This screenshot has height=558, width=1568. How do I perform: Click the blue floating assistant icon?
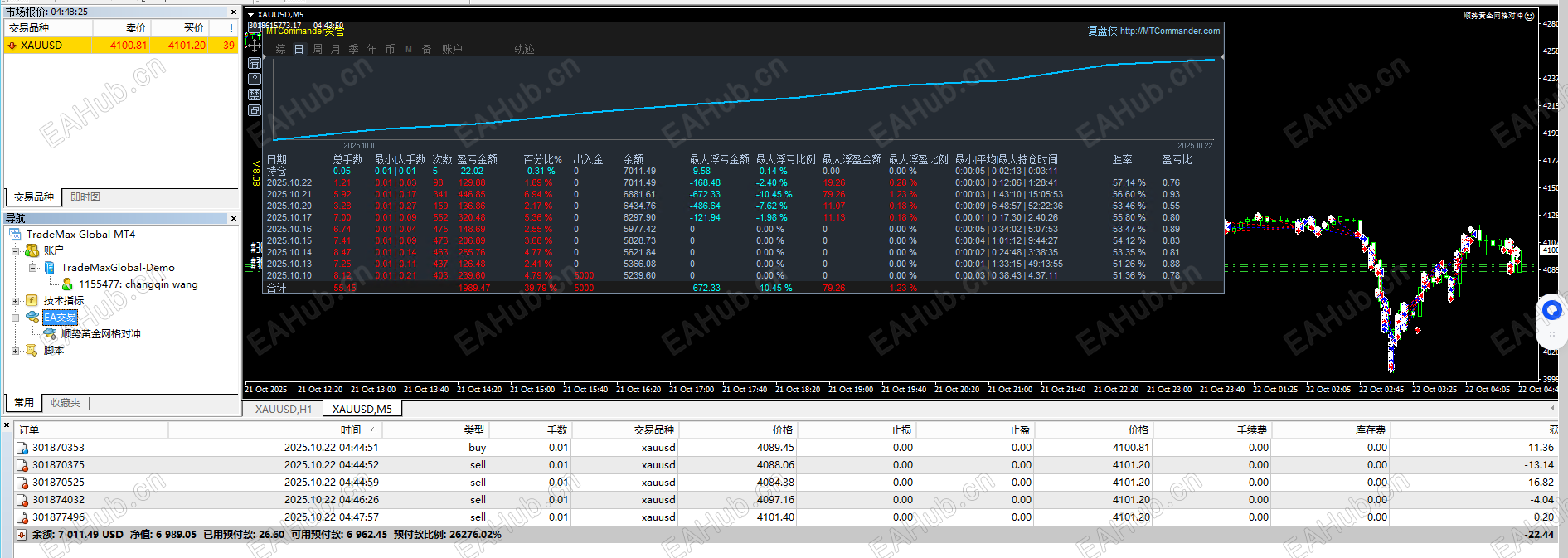(x=1551, y=310)
